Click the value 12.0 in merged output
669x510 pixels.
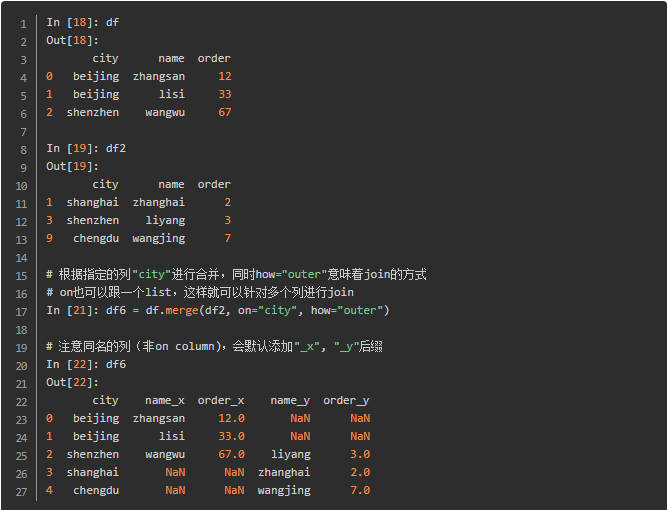(231, 418)
